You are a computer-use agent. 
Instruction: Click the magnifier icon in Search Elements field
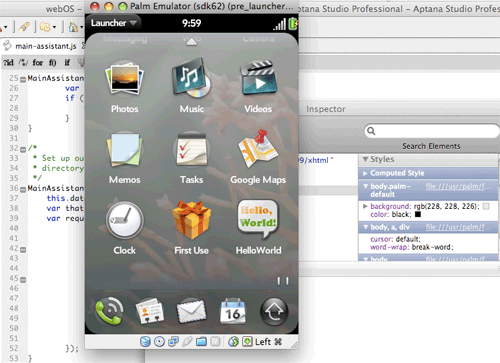pos(371,131)
